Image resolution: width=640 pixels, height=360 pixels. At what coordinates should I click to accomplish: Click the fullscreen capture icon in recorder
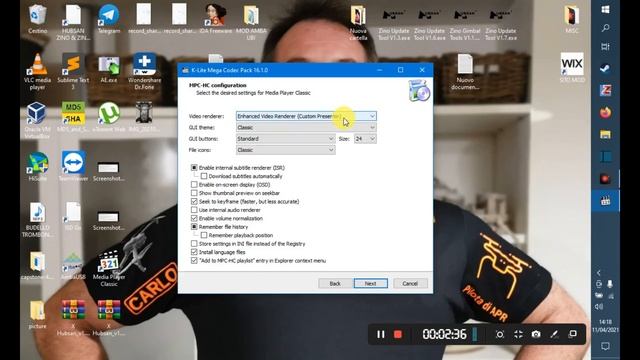click(518, 334)
